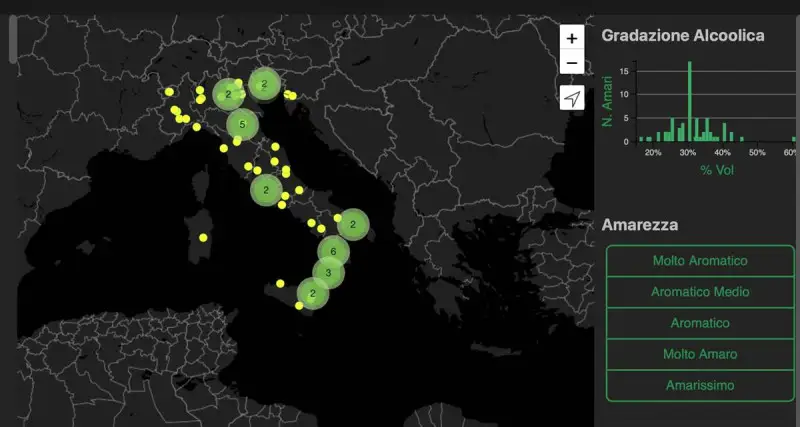The height and width of the screenshot is (427, 800).
Task: Zoom out the map with minus button
Action: (572, 63)
